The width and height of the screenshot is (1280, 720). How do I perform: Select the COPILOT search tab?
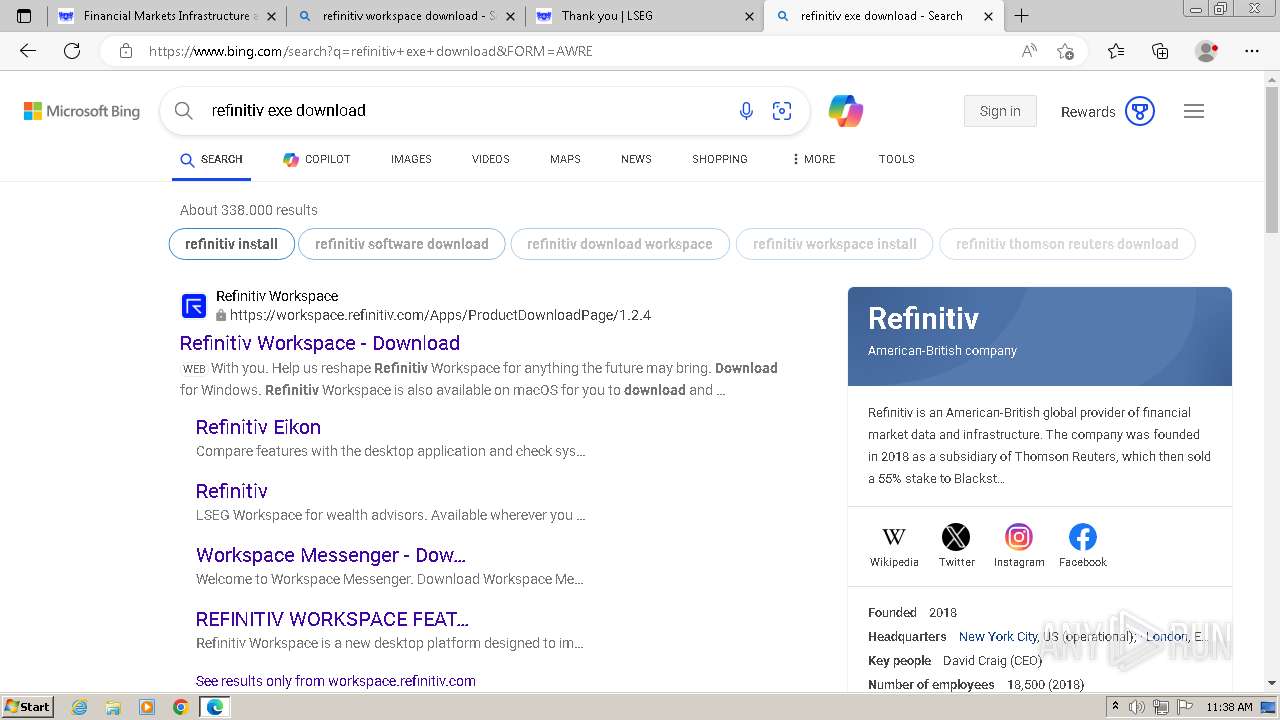pos(317,159)
